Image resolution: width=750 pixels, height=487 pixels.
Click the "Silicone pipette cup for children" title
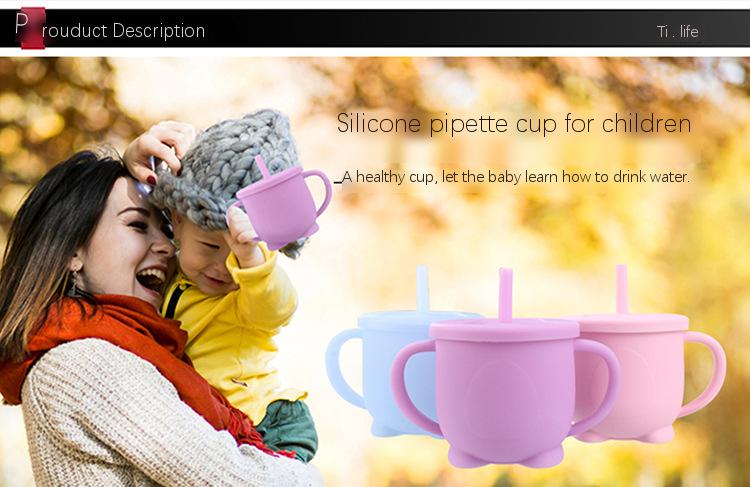click(514, 123)
